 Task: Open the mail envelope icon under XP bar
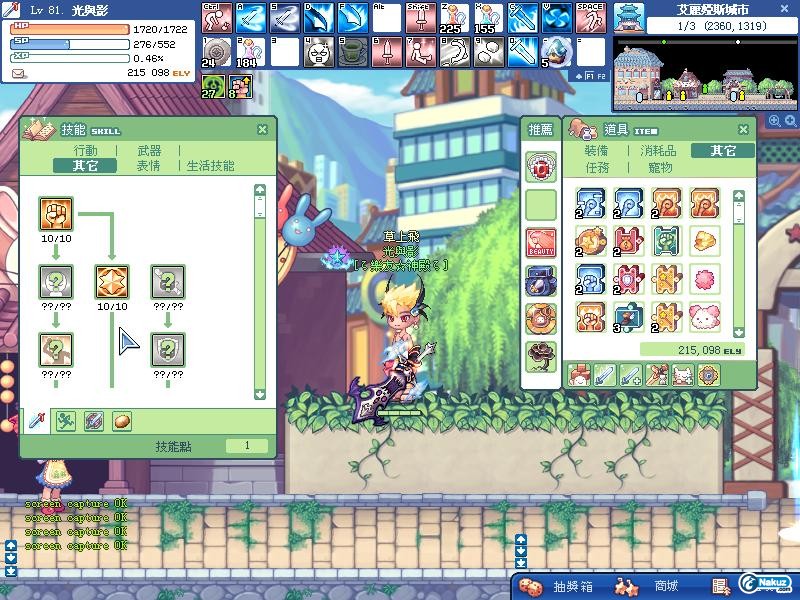pos(18,74)
